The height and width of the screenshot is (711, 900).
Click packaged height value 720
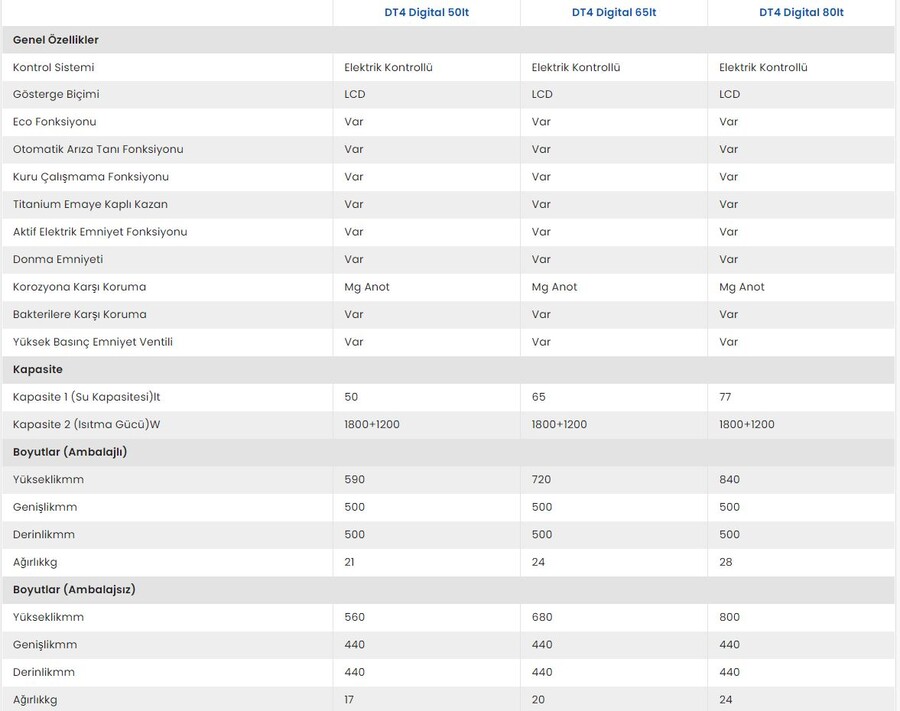(541, 480)
